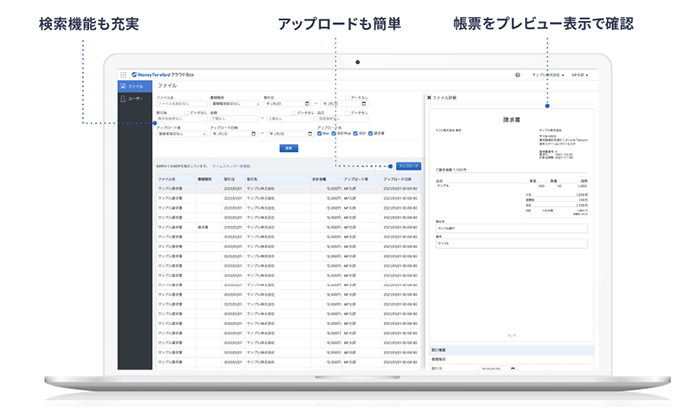This screenshot has height=409, width=700.
Task: Toggle データなし checkbox for 取引日
Action: [x=346, y=98]
